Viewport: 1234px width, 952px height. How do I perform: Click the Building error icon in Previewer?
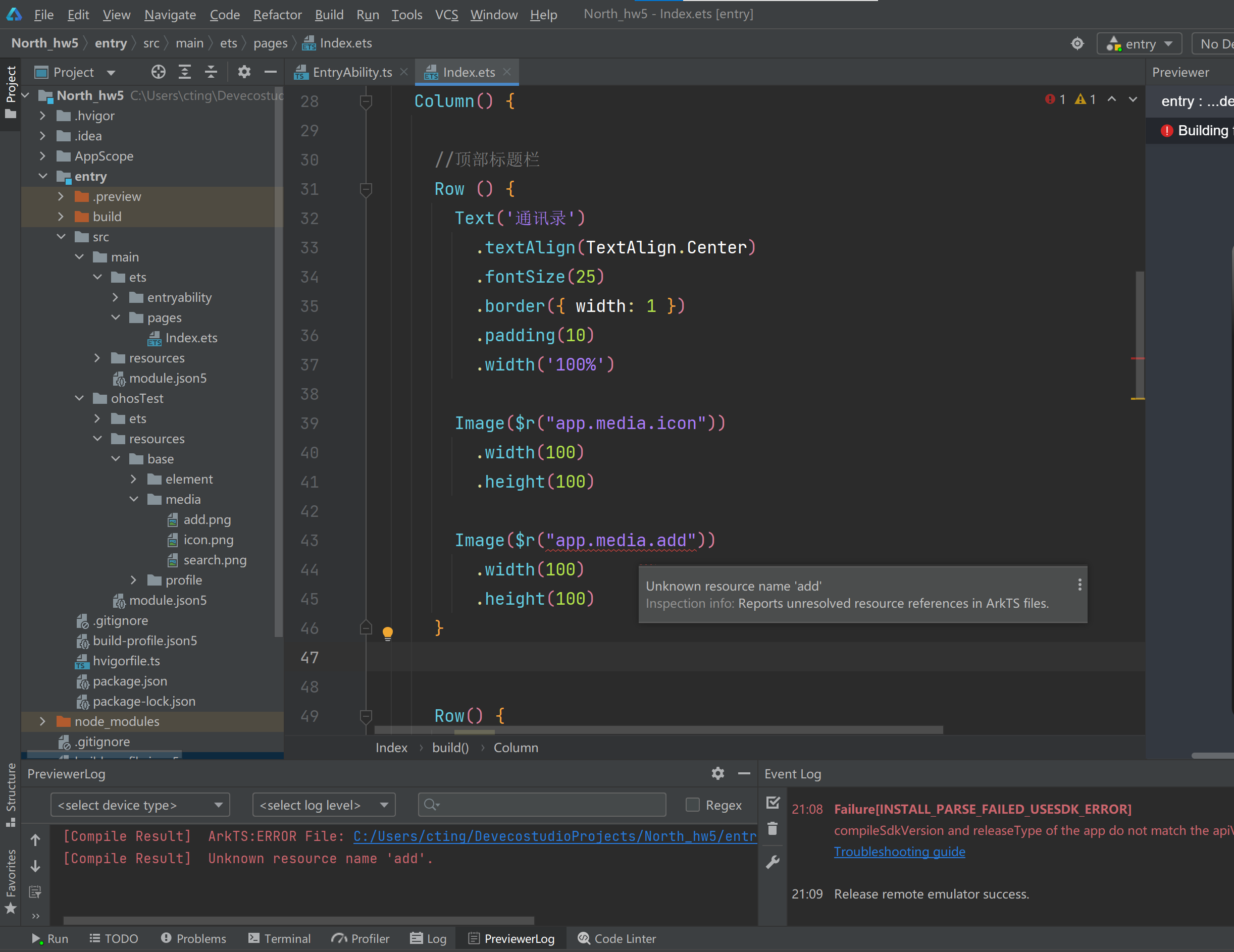pos(1166,131)
